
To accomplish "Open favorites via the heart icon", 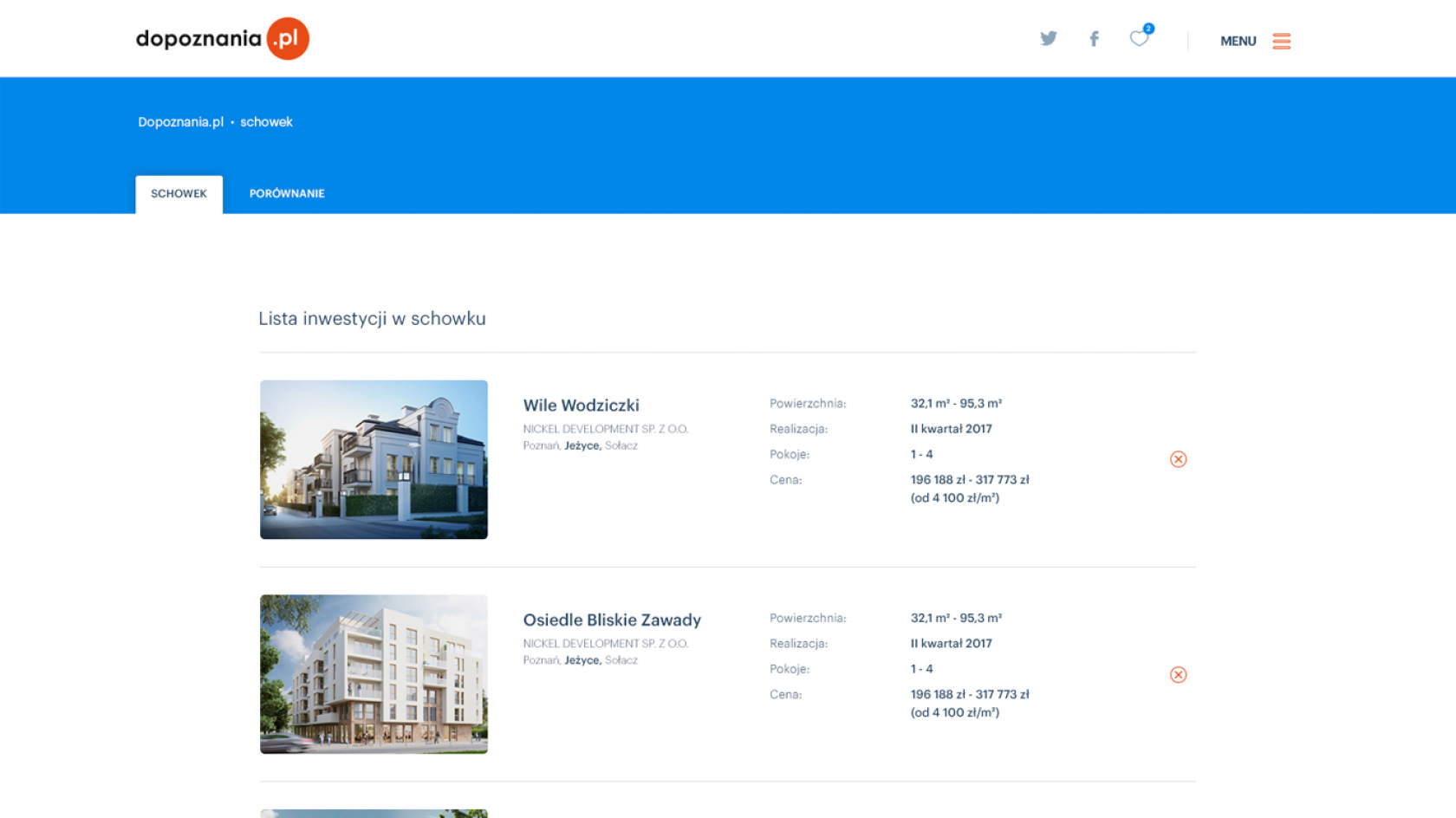I will point(1139,39).
